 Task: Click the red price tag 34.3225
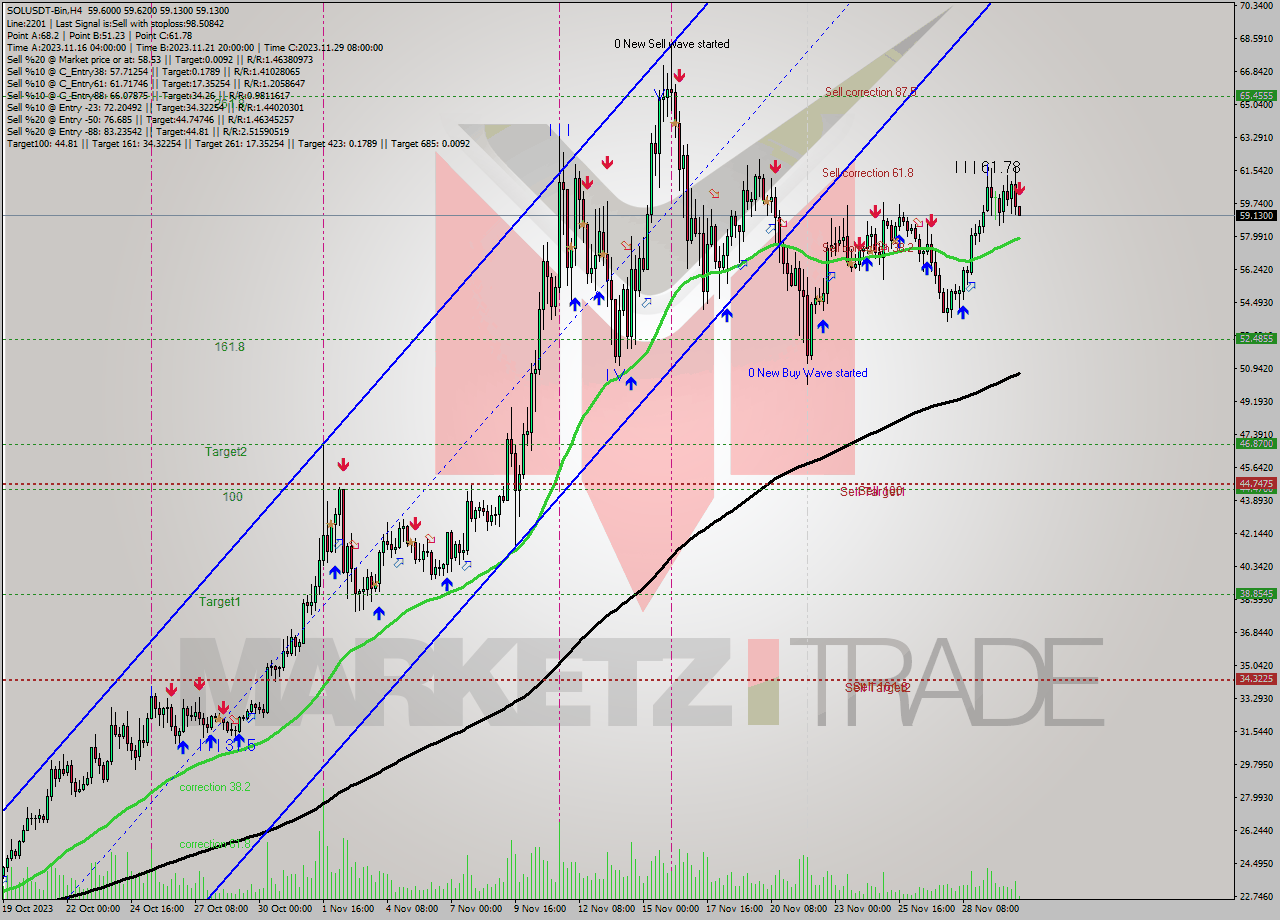coord(1256,678)
